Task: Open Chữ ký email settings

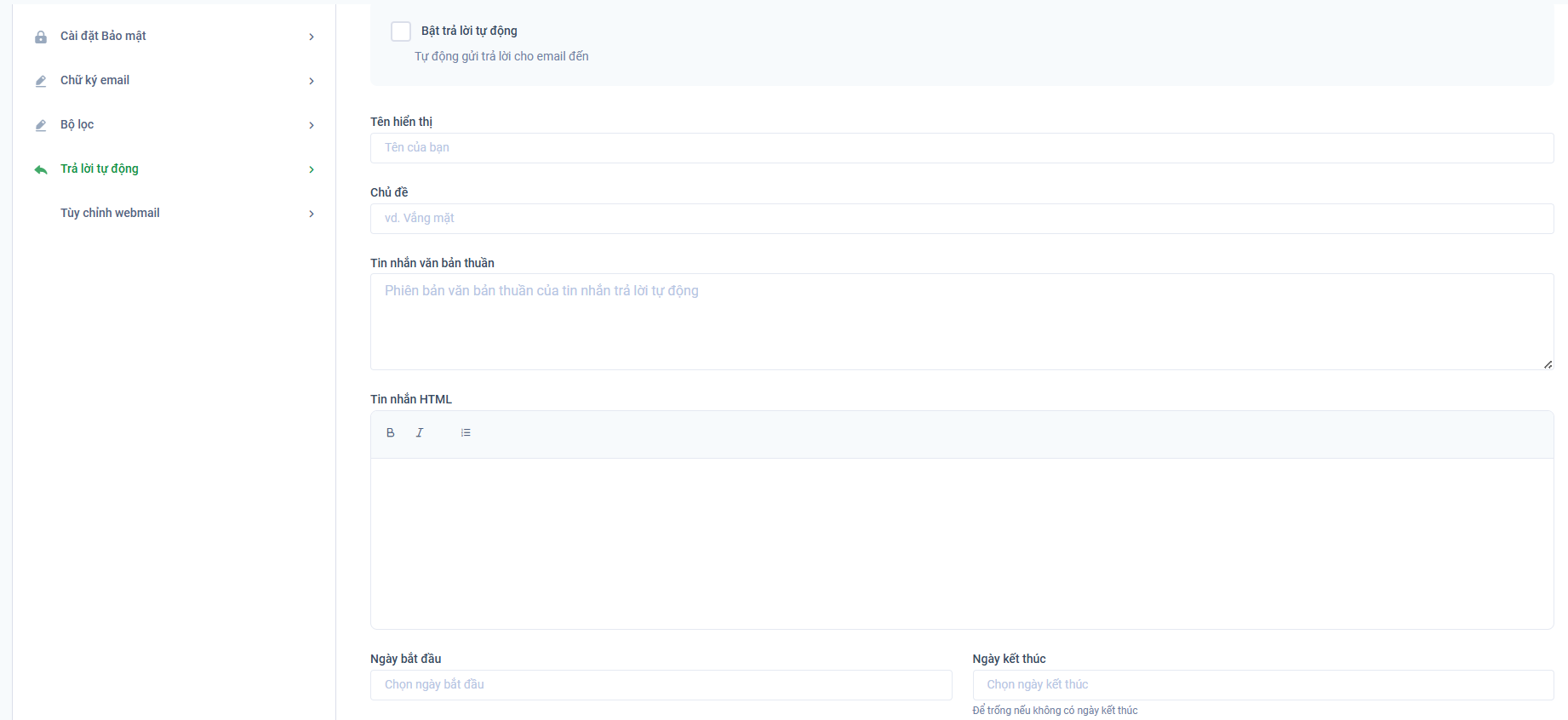Action: click(x=94, y=80)
